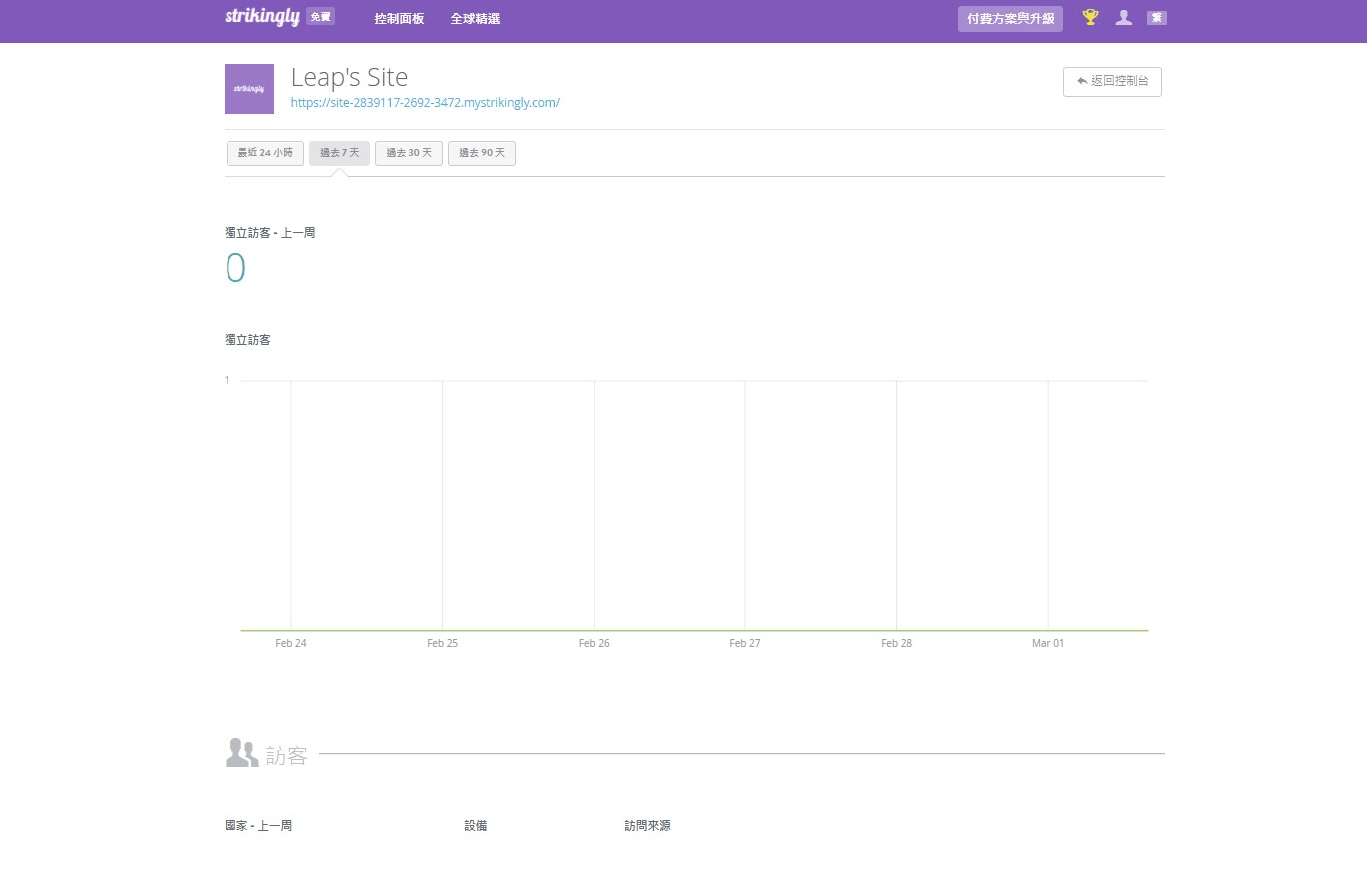This screenshot has width=1367, height=896.
Task: Click the Mar 01 label on chart axis
Action: (1047, 644)
